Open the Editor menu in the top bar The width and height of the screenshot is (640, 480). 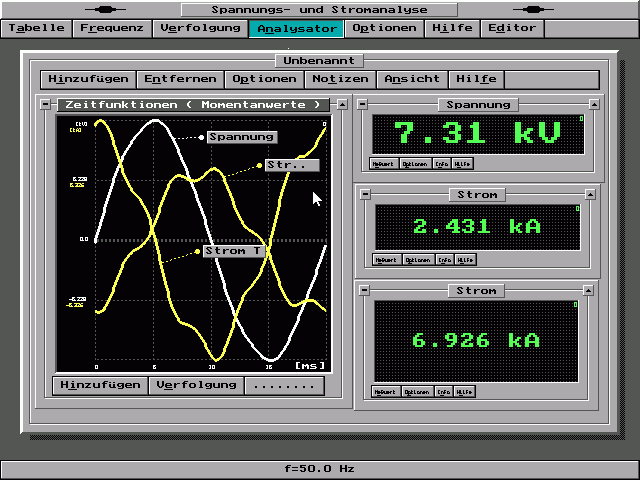512,28
